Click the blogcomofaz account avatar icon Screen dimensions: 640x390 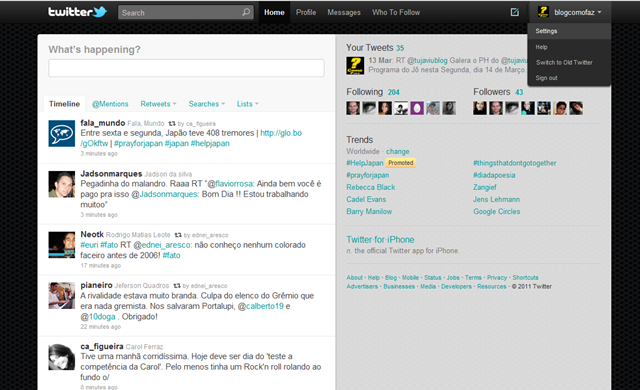click(543, 12)
